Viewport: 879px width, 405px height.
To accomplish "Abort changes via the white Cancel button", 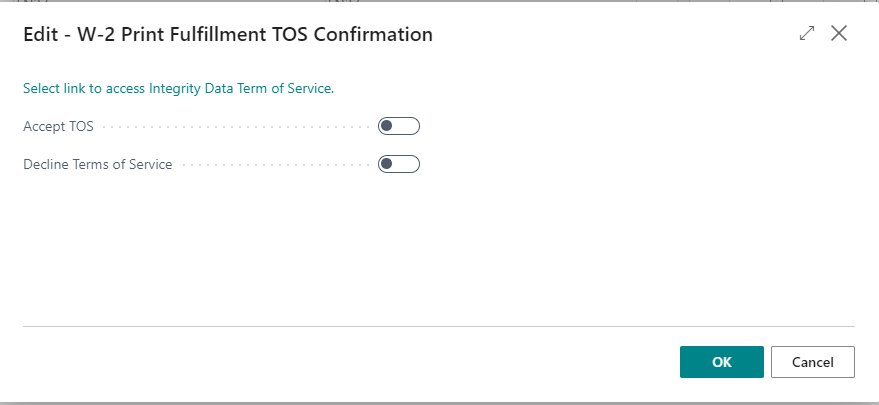I will (812, 362).
